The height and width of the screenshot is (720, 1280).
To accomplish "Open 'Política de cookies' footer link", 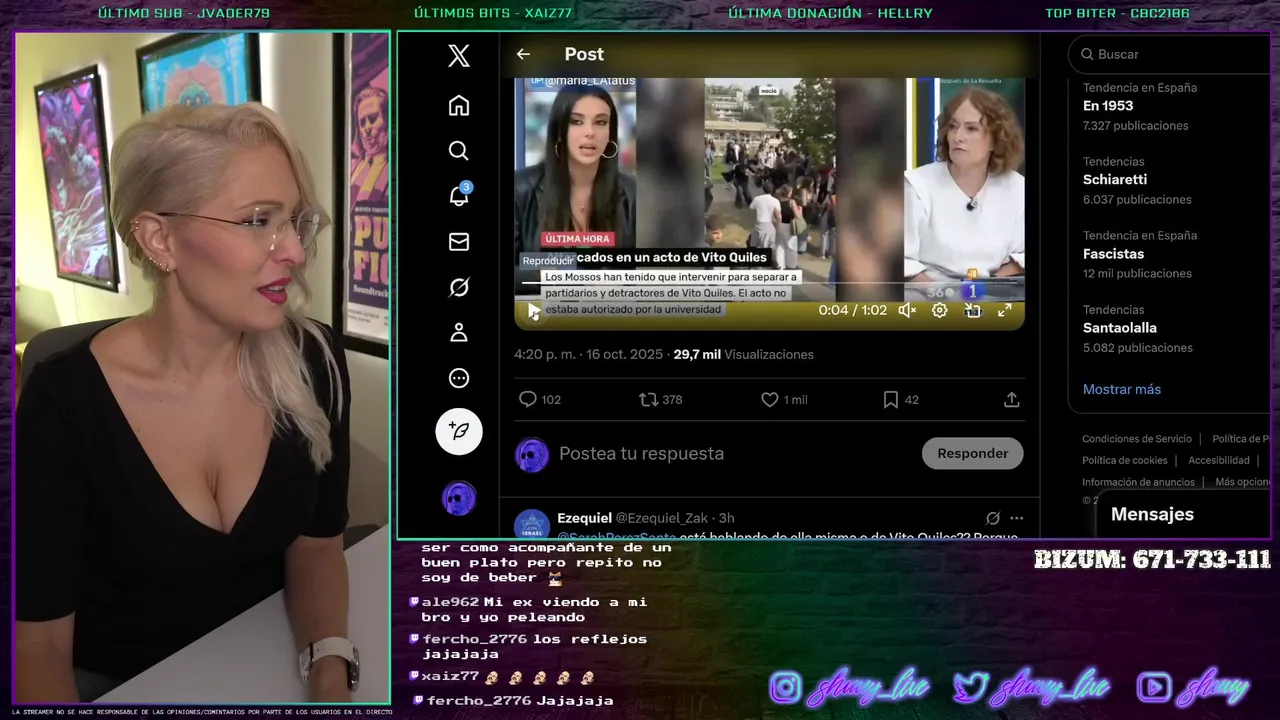I will coord(1124,460).
